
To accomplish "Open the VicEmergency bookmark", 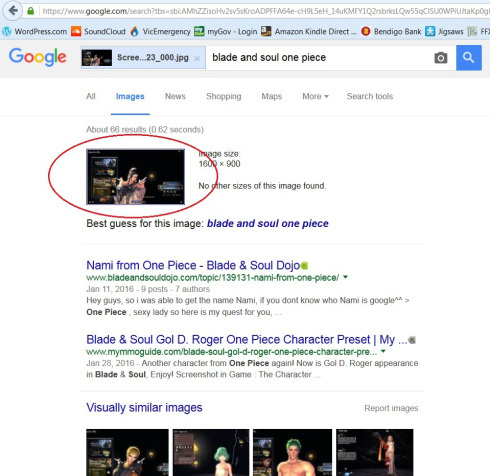I will [160, 32].
